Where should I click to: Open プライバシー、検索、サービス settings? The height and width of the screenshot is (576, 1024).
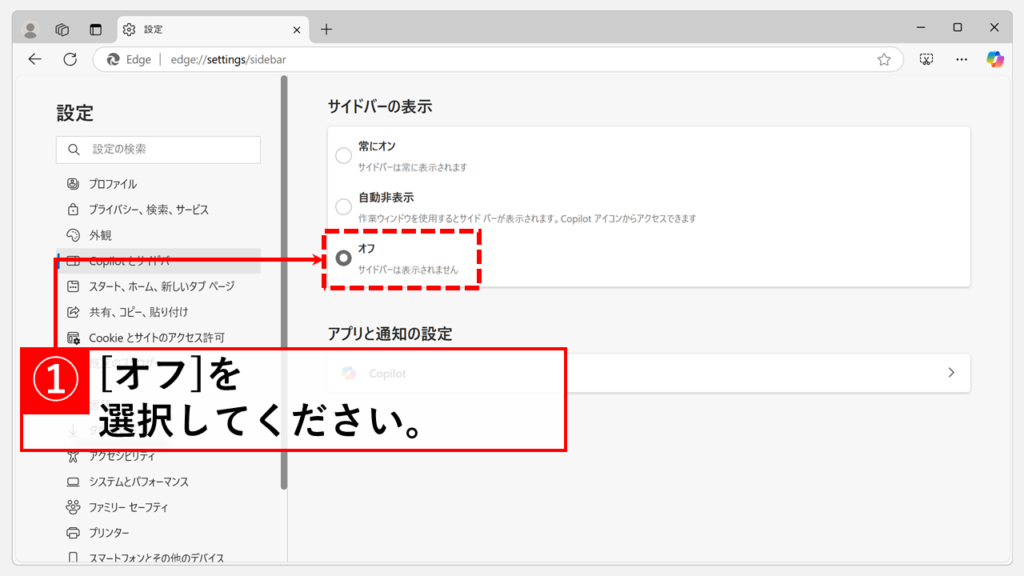tap(159, 210)
